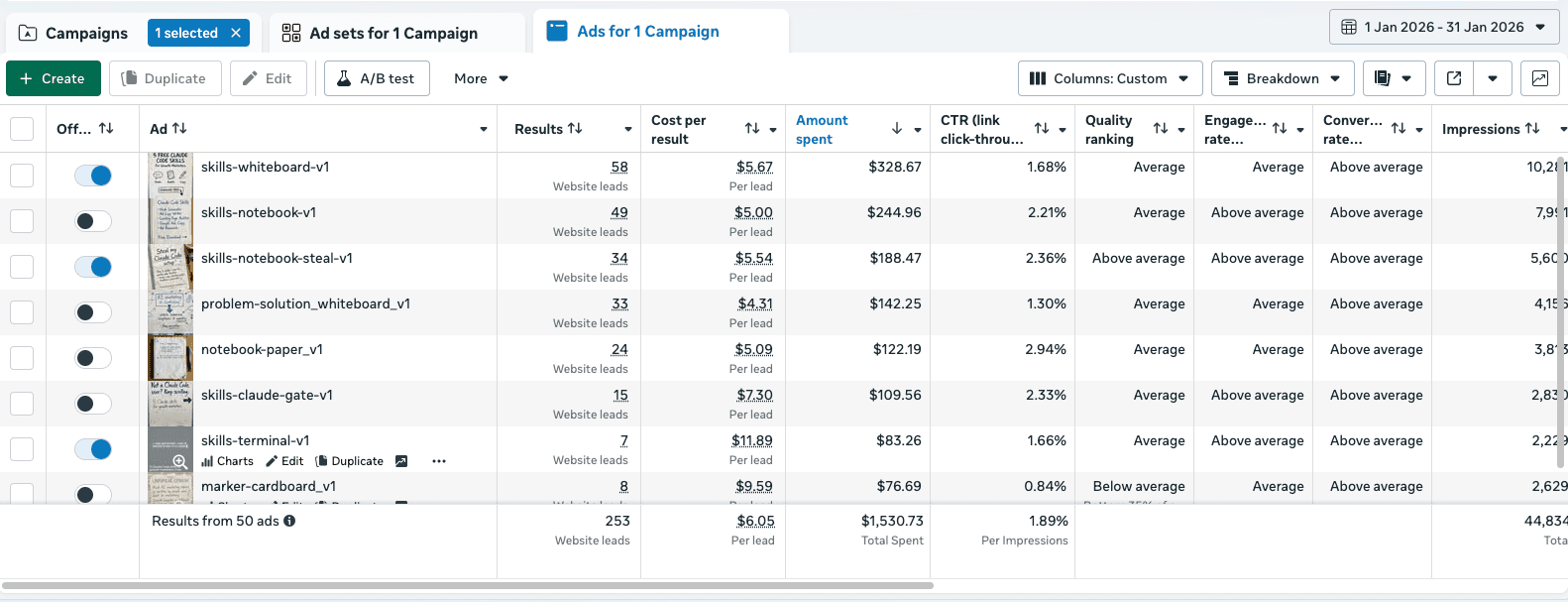Sort by Amount spent descending arrow
This screenshot has height=602, width=1568.
click(x=897, y=129)
